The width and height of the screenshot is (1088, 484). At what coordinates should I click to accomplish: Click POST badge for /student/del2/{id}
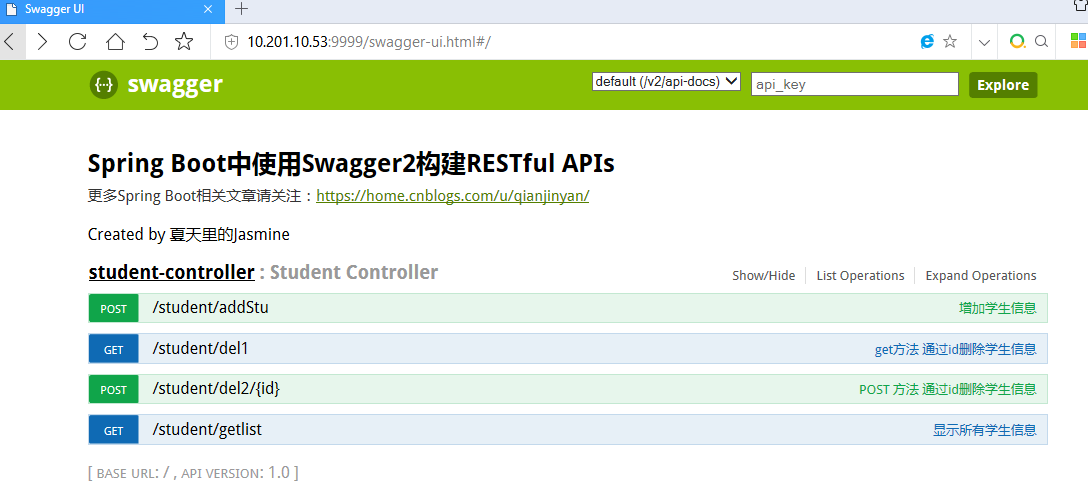114,390
